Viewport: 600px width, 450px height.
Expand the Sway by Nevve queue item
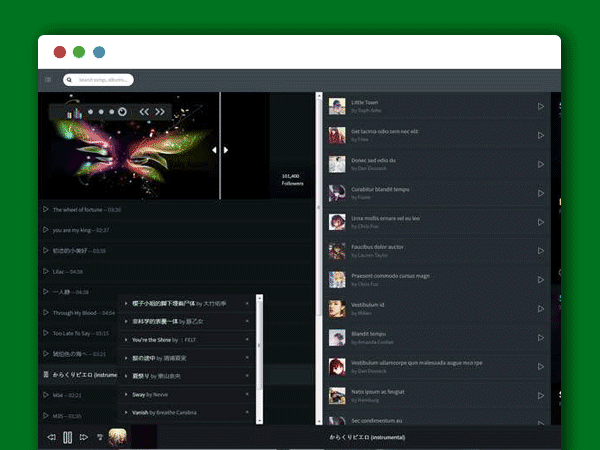pos(125,394)
